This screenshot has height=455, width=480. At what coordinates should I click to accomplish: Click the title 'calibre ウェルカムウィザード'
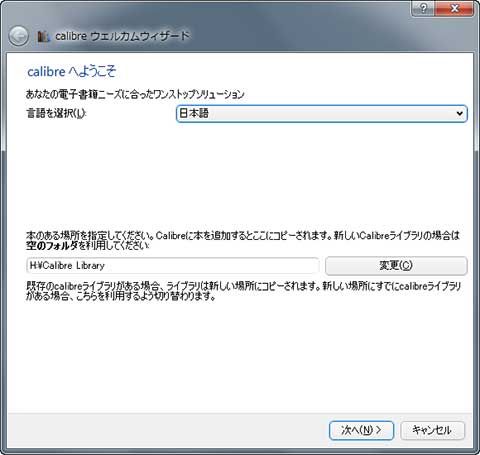[x=122, y=36]
